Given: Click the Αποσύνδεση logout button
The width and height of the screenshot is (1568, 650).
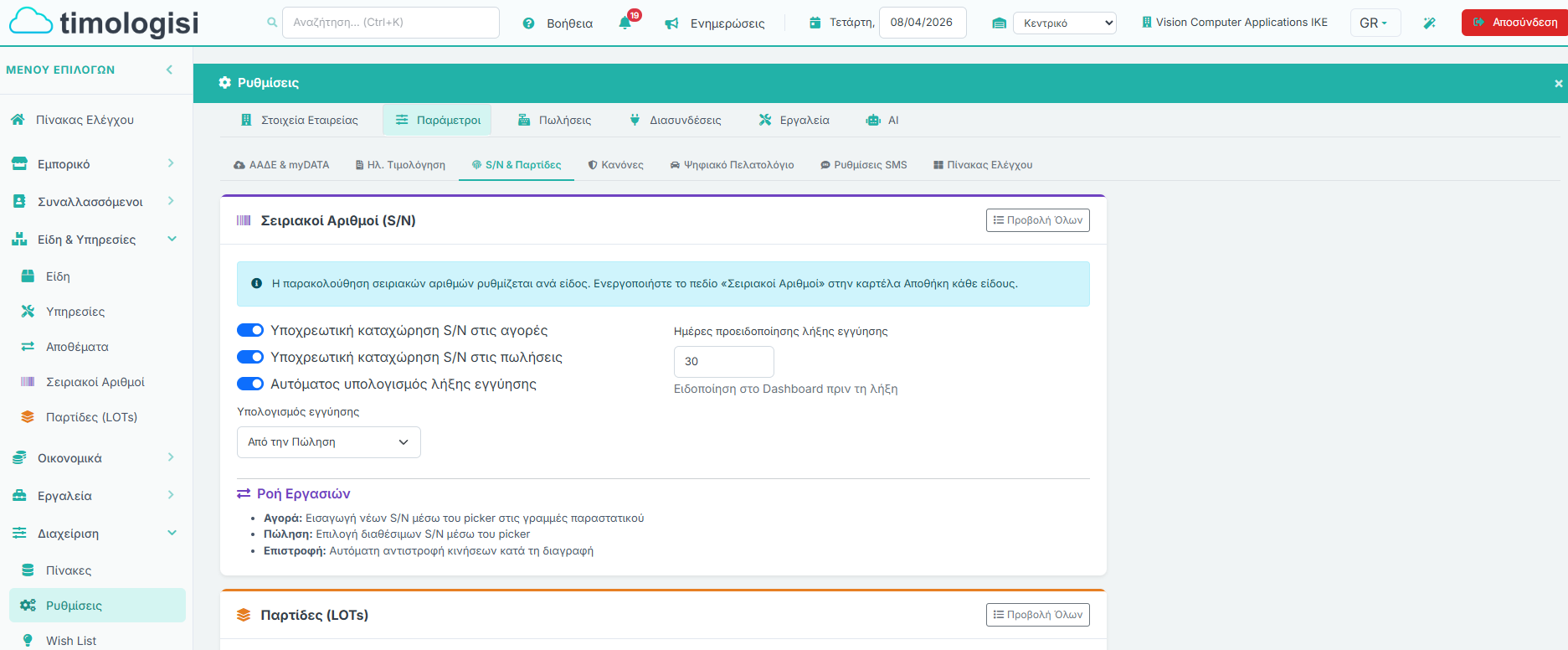Looking at the screenshot, I should [1515, 23].
